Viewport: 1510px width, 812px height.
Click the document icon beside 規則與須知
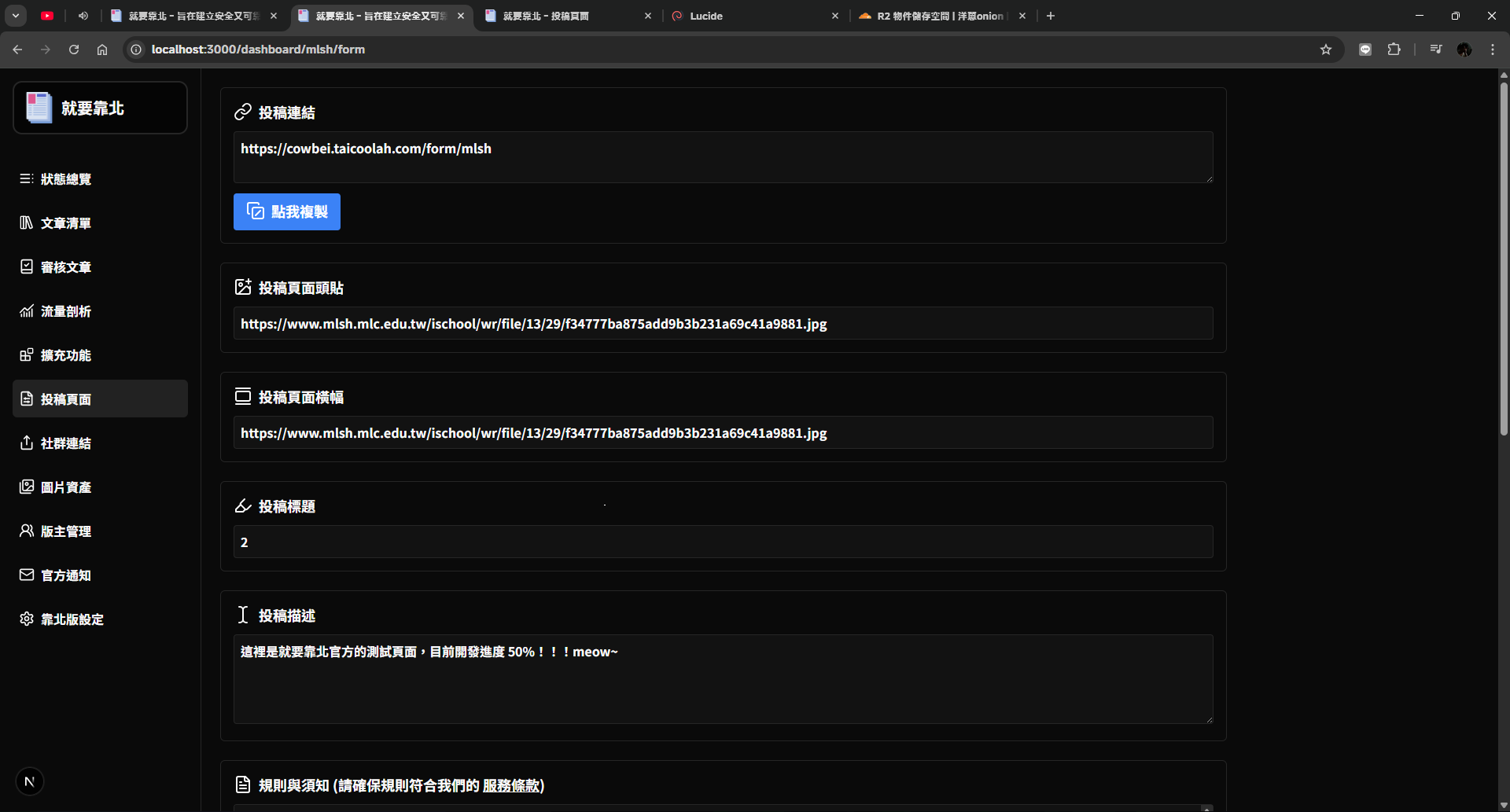pos(243,784)
